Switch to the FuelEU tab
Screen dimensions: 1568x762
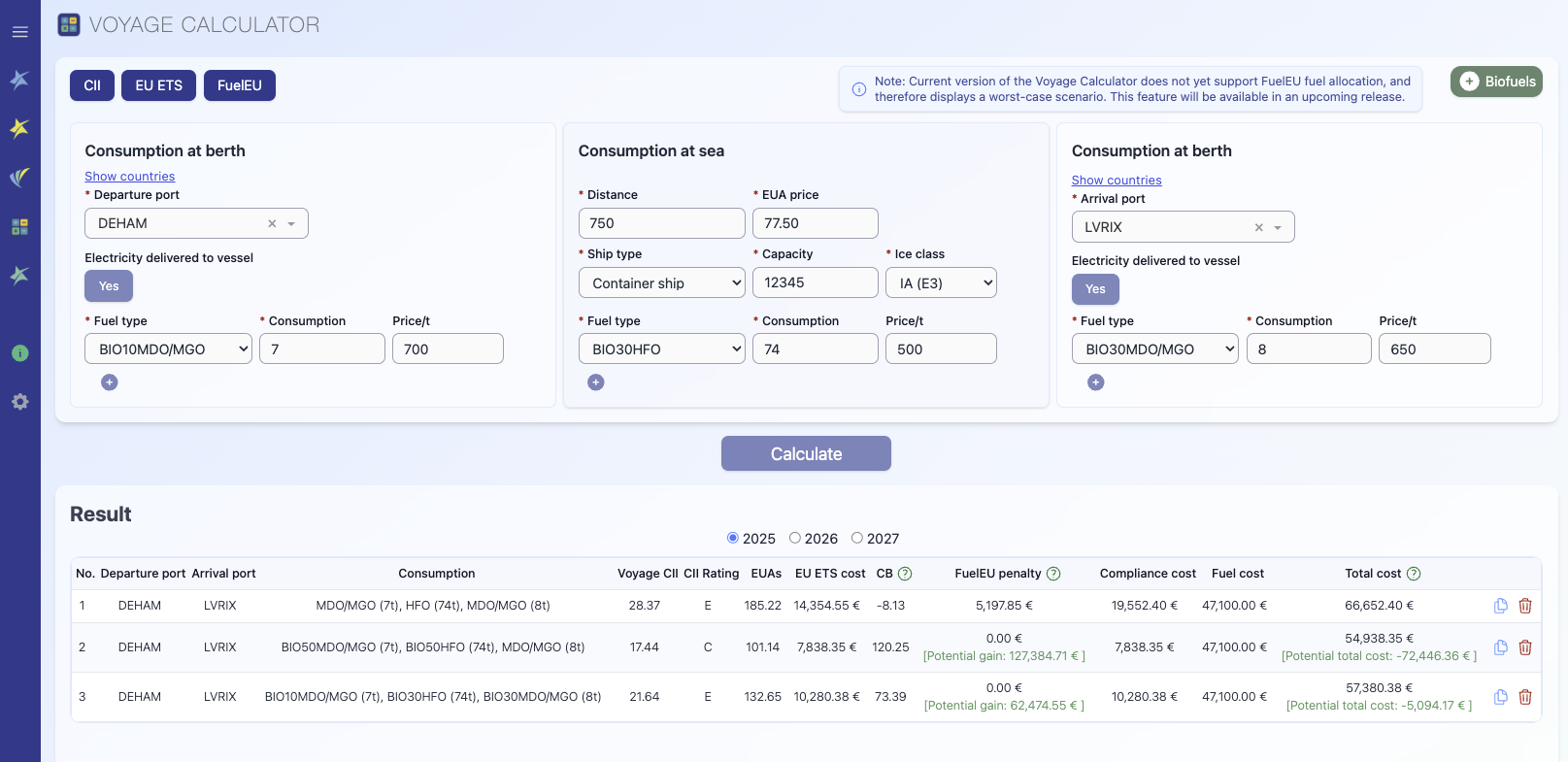click(x=239, y=85)
